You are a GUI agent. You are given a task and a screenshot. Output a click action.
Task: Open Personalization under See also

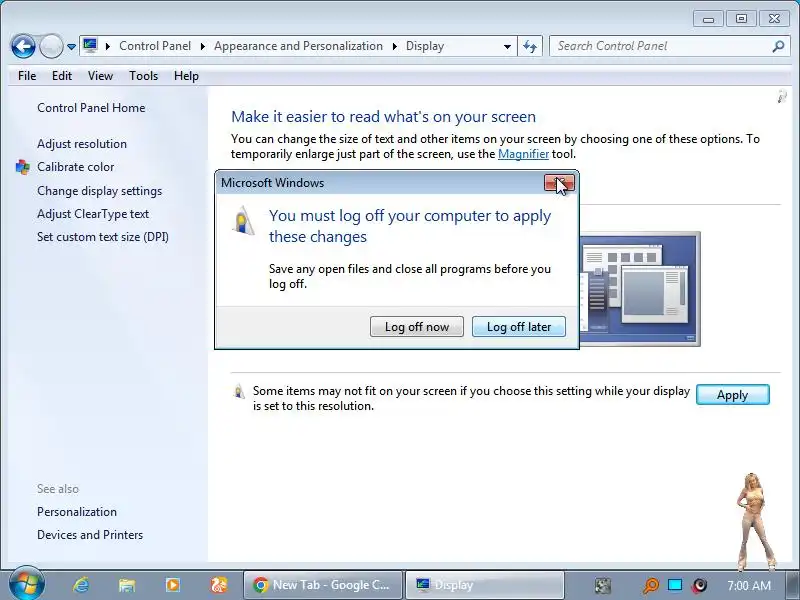point(77,512)
